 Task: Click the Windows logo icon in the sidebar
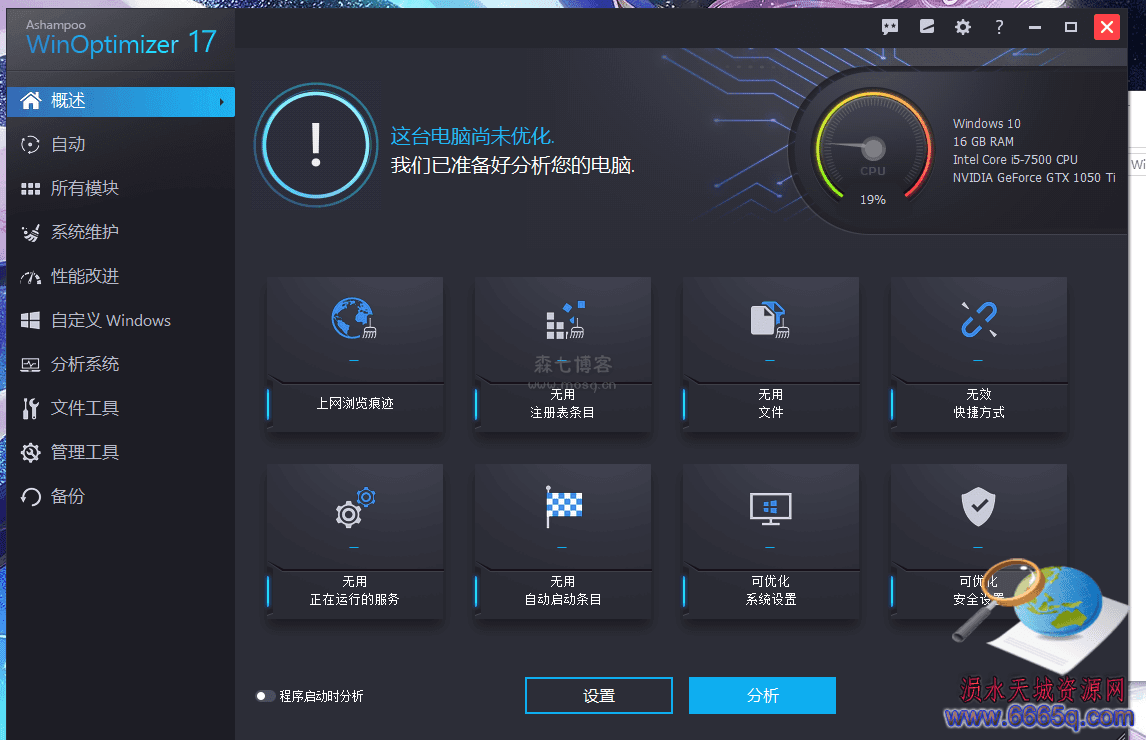(30, 320)
